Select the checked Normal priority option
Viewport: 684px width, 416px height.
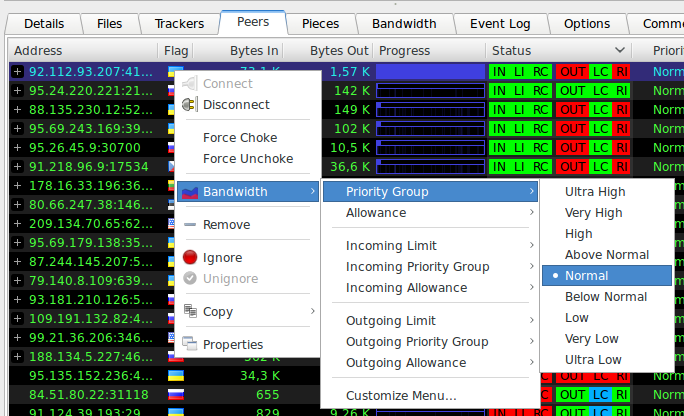[607, 276]
